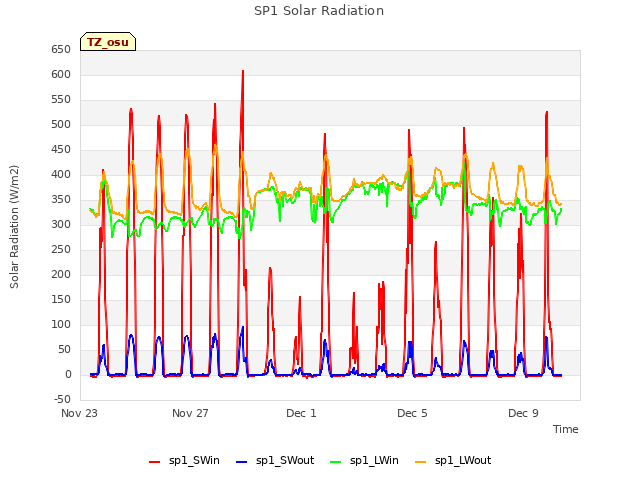Screen dimensions: 640x480
Task: Click the 450 y-axis tick label
Action: coord(61,149)
